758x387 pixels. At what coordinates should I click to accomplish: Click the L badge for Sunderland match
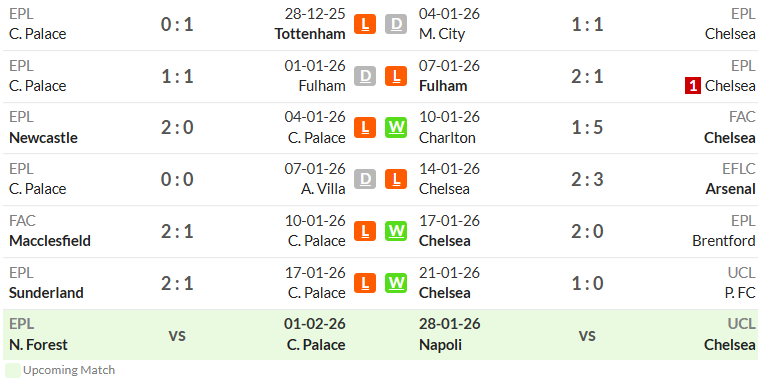[x=364, y=283]
